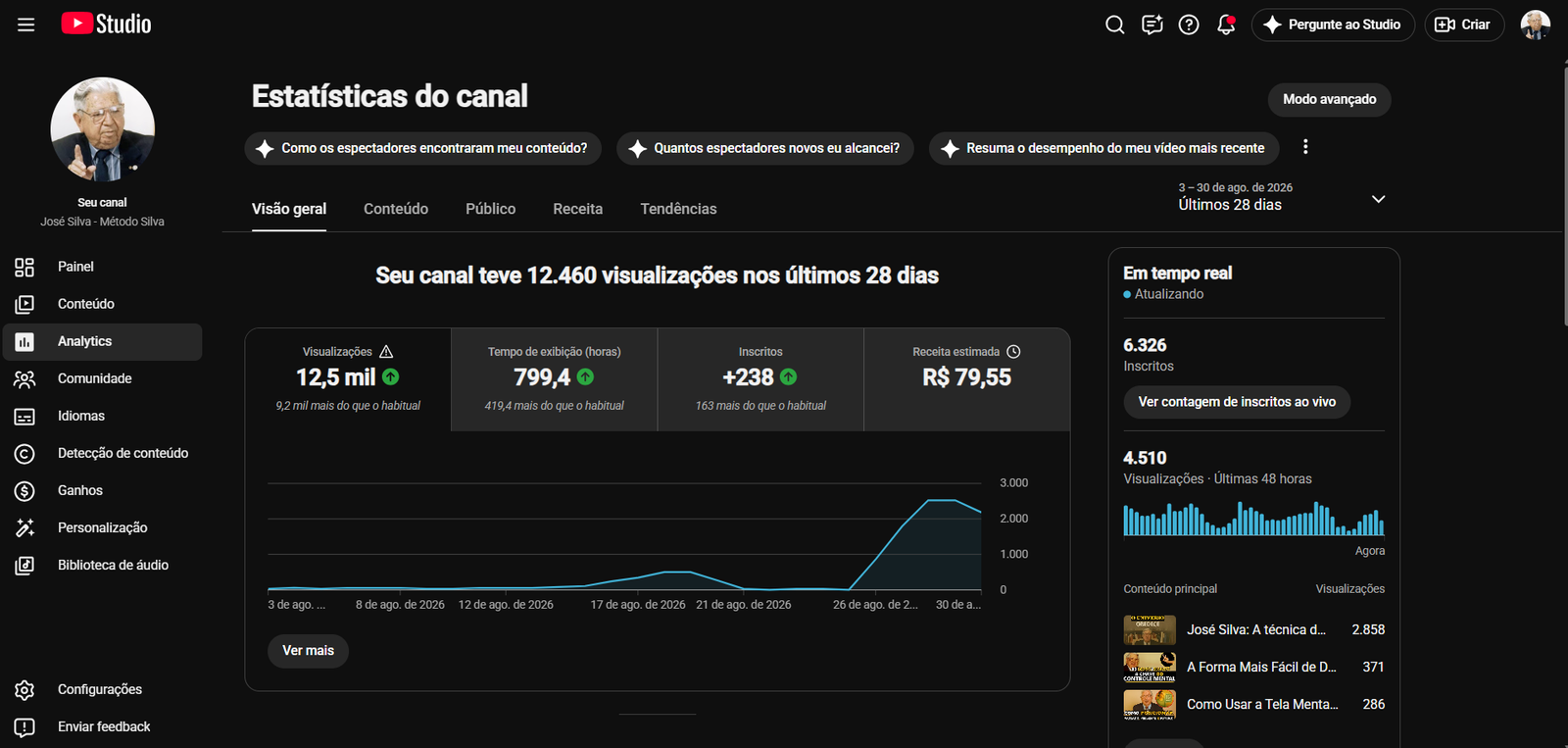Click the Biblioteca de áudio icon

click(24, 566)
